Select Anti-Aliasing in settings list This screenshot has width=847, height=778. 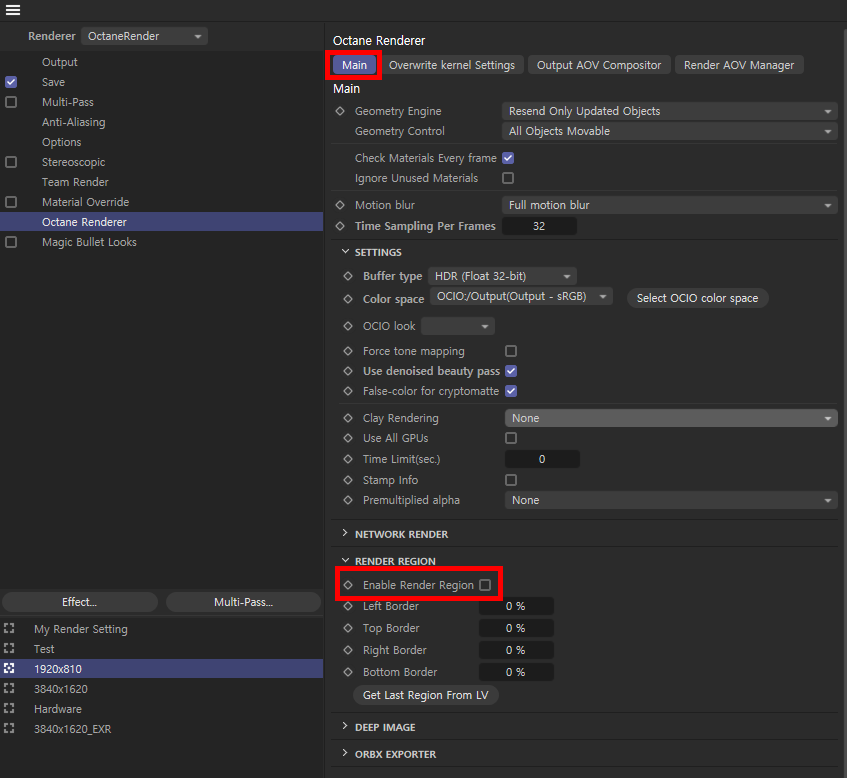(73, 122)
